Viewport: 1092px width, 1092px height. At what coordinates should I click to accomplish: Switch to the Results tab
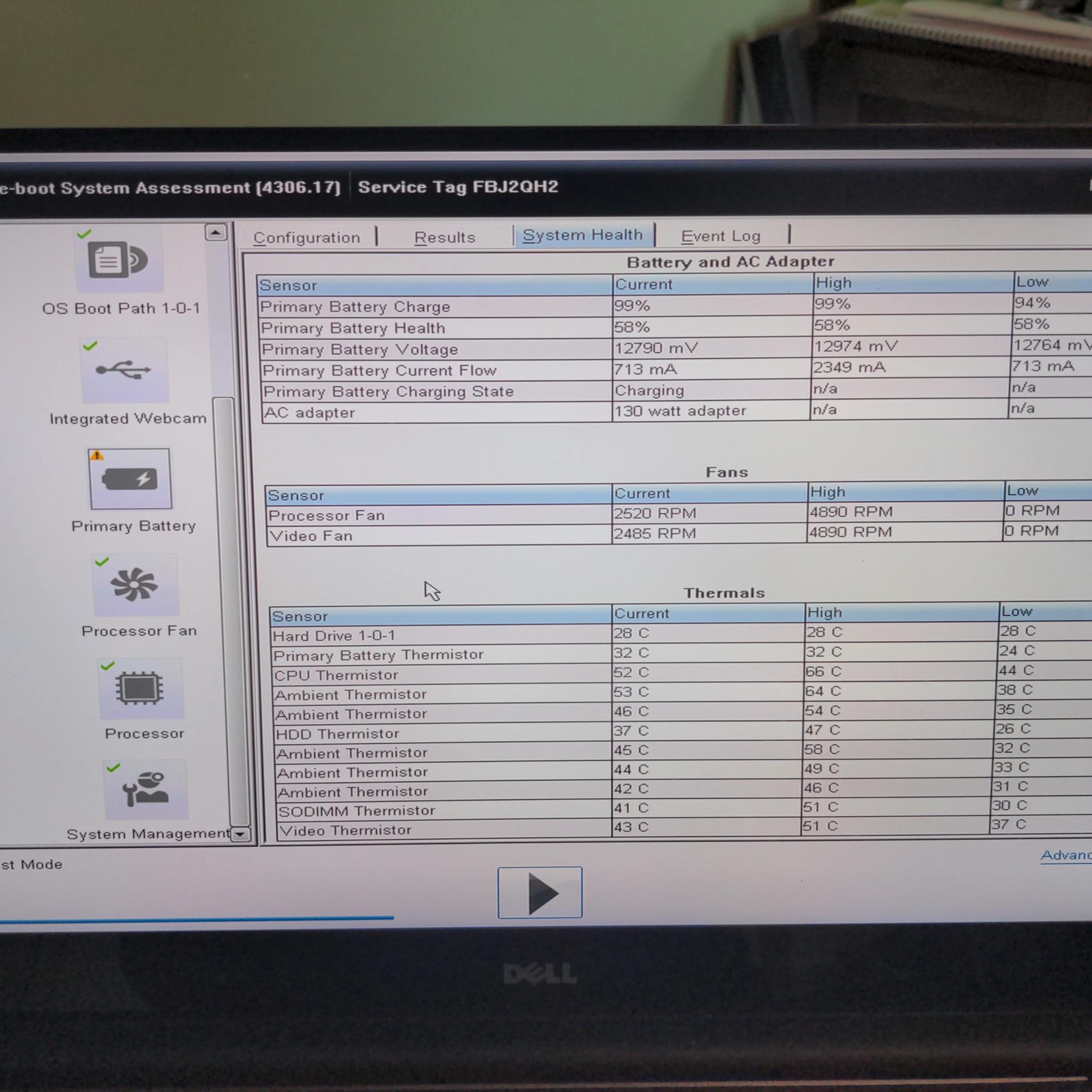tap(445, 237)
